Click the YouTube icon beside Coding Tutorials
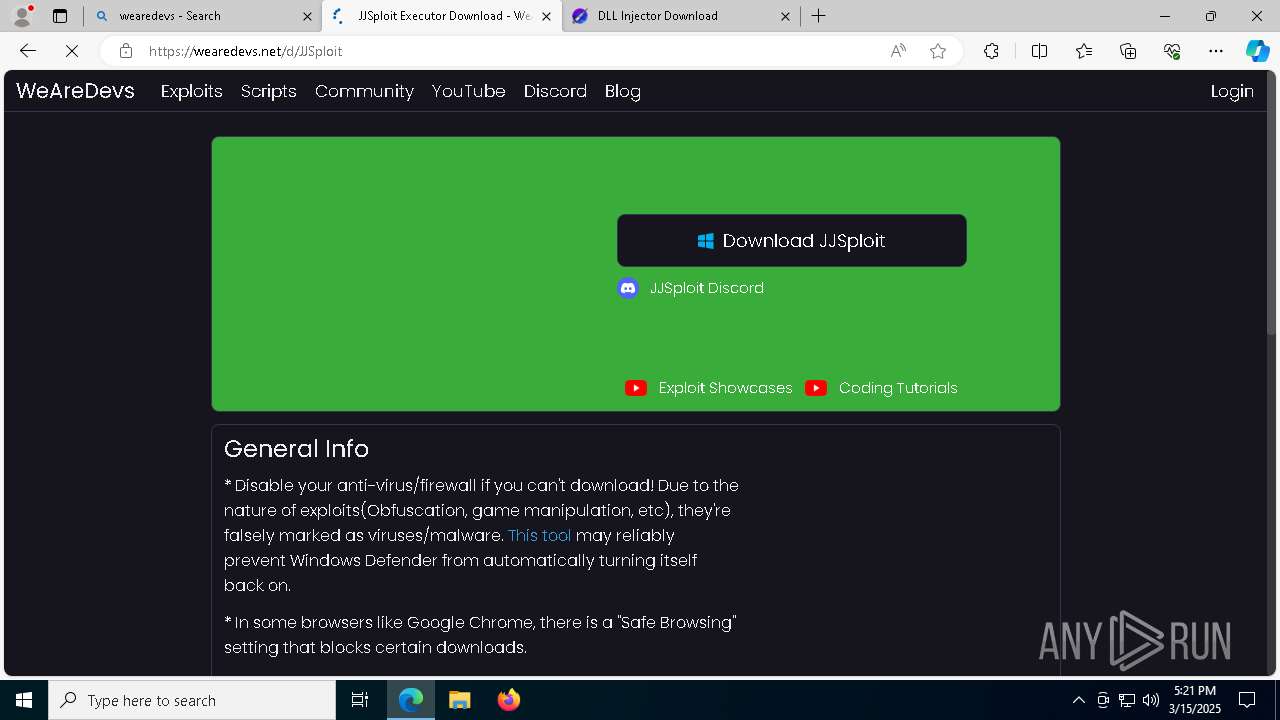 tap(816, 388)
